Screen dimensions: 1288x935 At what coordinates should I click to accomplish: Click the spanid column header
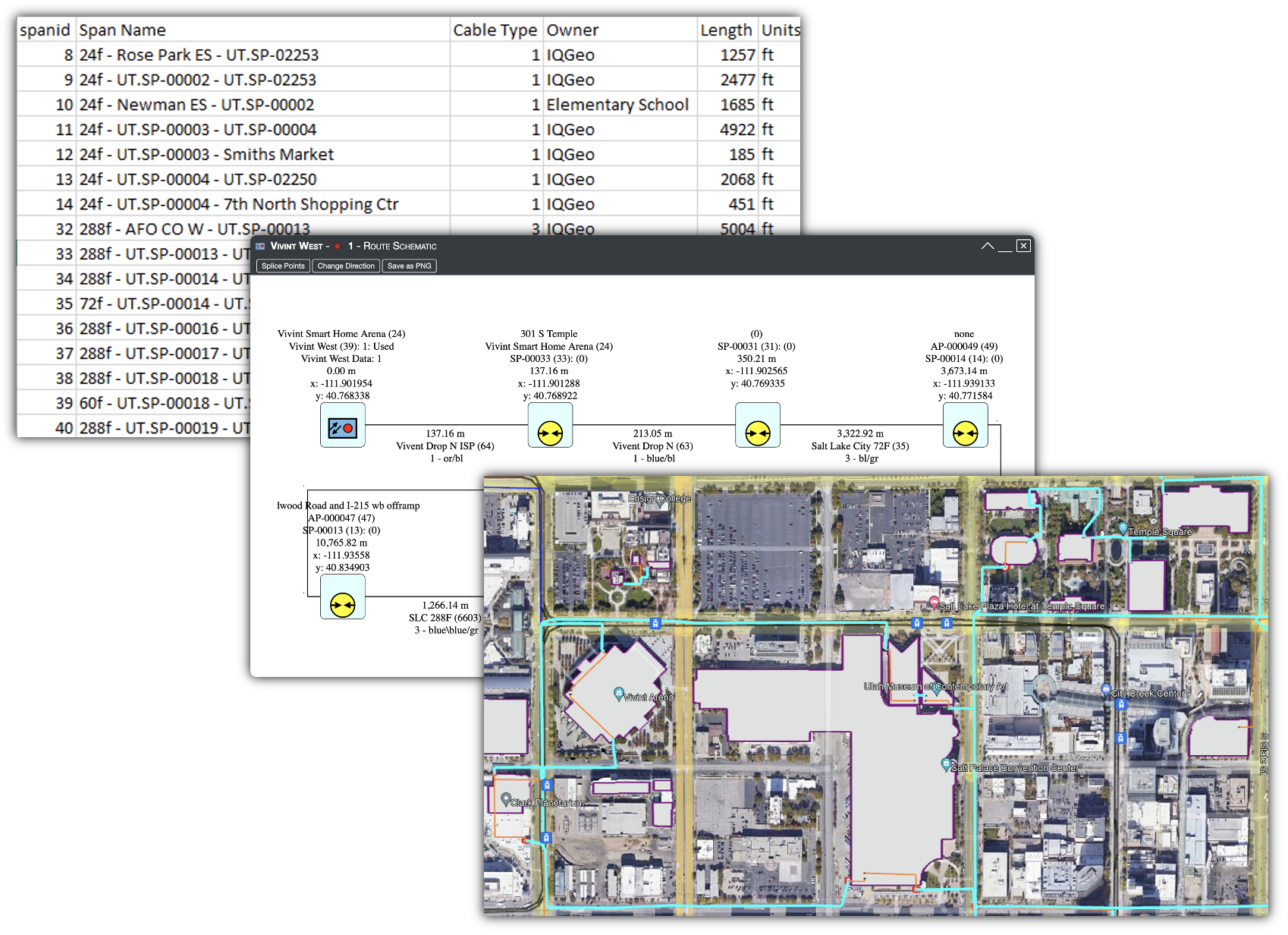pyautogui.click(x=46, y=30)
